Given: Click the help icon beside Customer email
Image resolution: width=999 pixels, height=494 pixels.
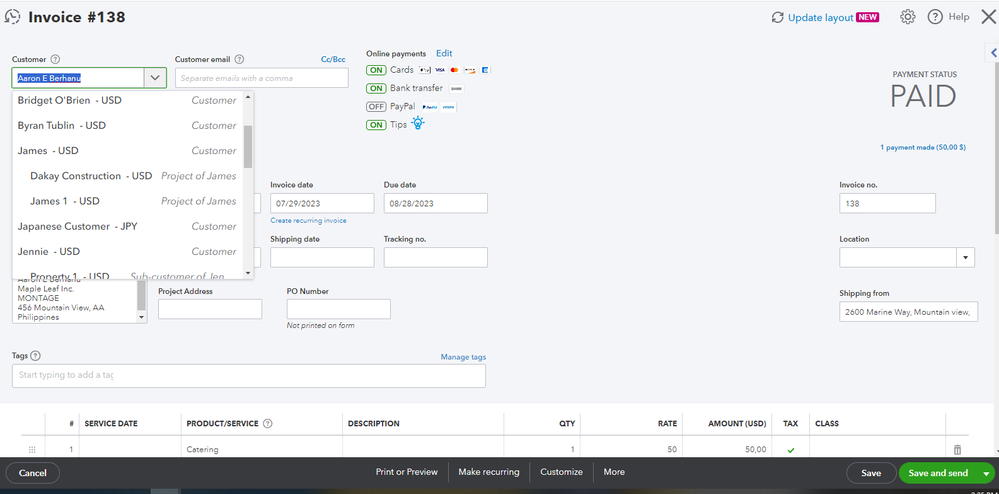Looking at the screenshot, I should [x=239, y=59].
